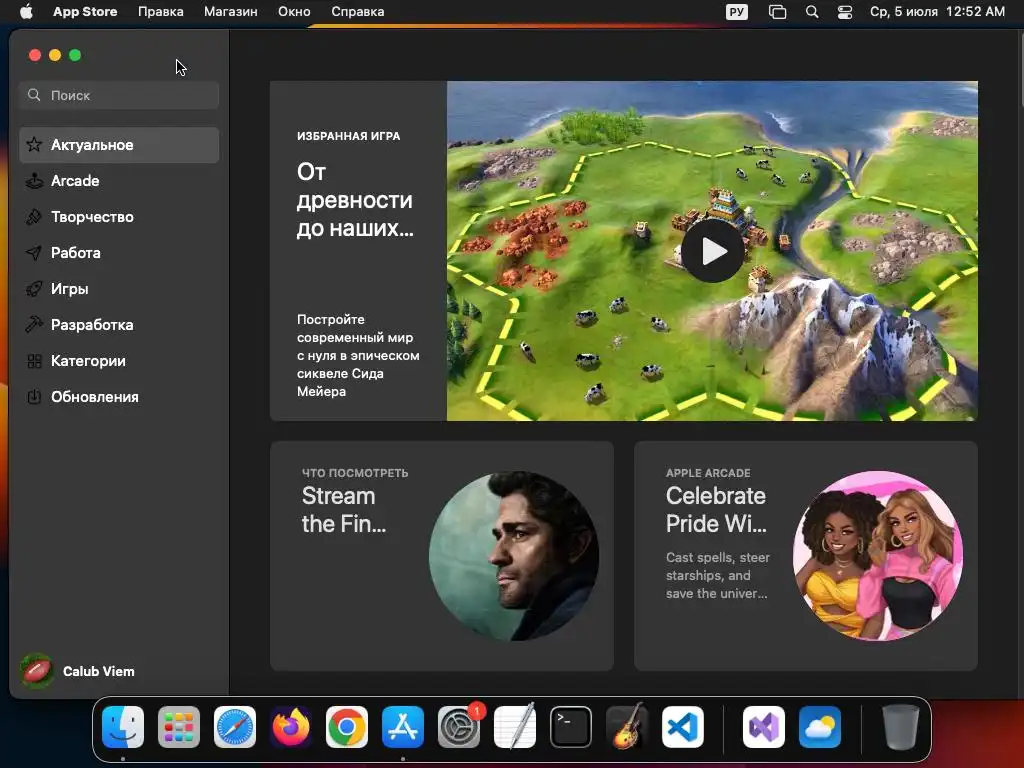Viewport: 1024px width, 768px height.
Task: Switch the РУ keyboard input source
Action: 737,12
